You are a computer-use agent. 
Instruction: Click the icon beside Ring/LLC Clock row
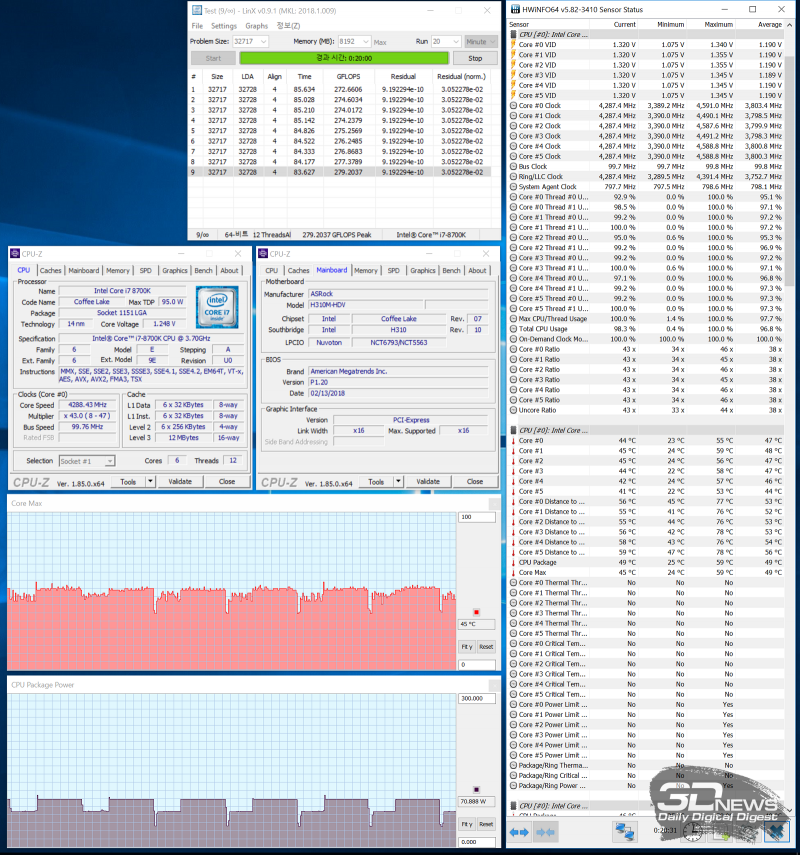tap(513, 177)
